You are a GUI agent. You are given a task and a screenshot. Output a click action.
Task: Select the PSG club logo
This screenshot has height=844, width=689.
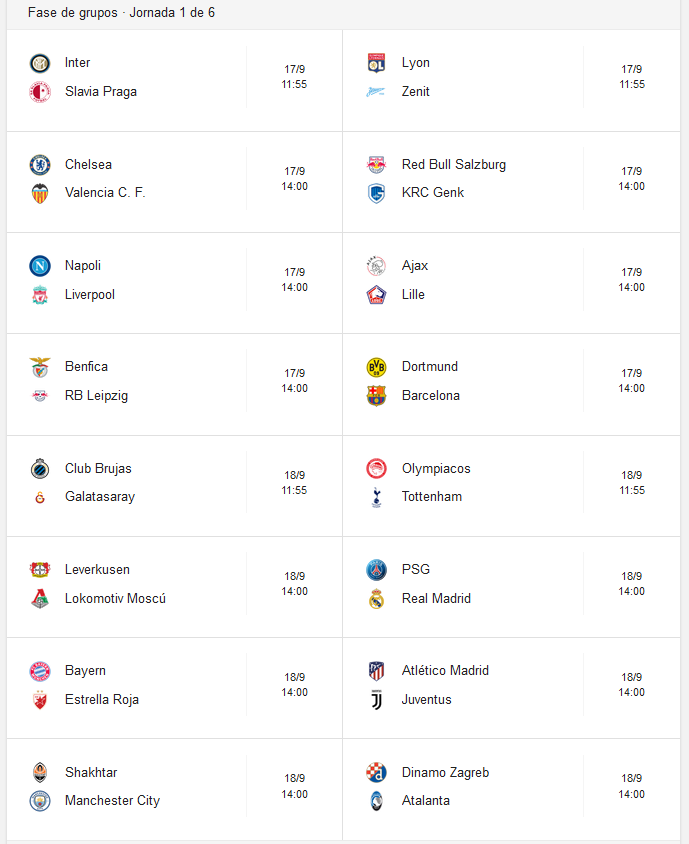[377, 569]
